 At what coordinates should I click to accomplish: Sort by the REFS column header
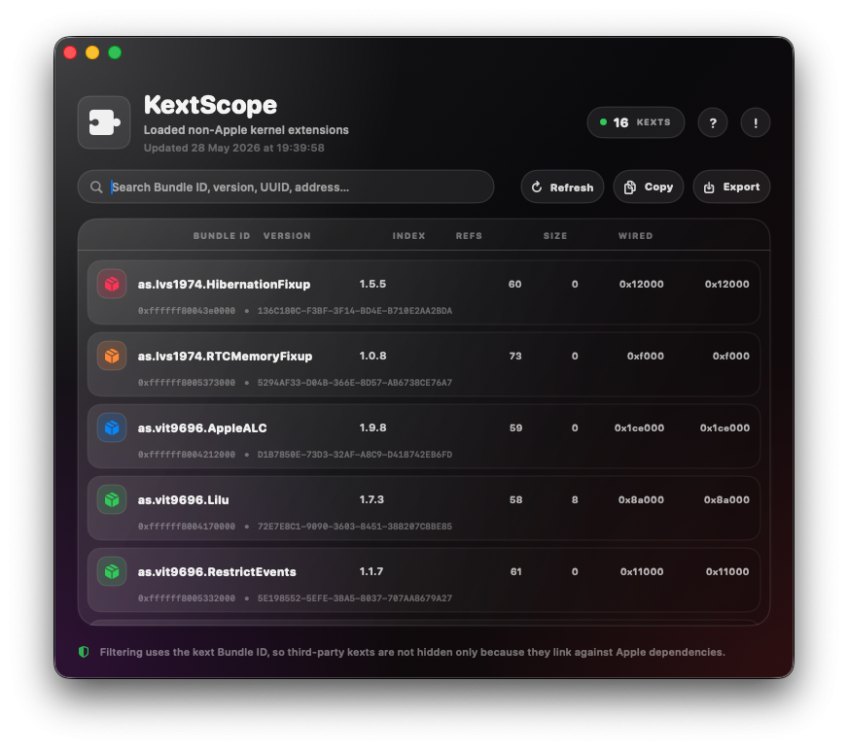pyautogui.click(x=469, y=236)
